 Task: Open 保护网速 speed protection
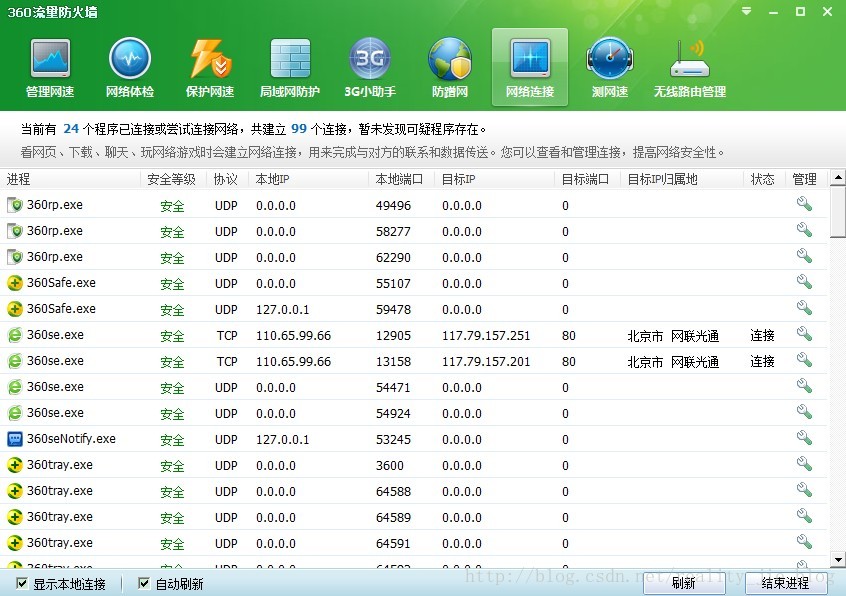pyautogui.click(x=210, y=68)
